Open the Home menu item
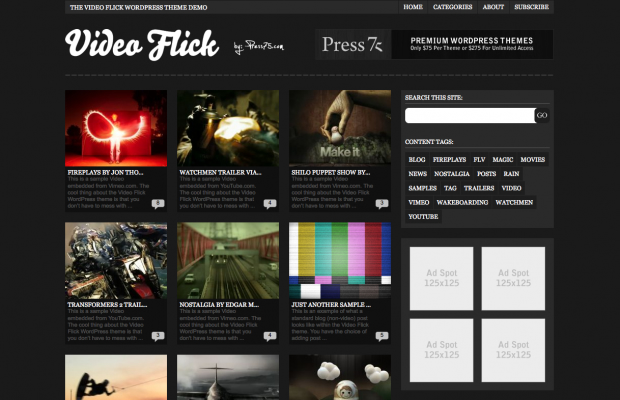Viewport: 620px width, 400px height. coord(413,7)
